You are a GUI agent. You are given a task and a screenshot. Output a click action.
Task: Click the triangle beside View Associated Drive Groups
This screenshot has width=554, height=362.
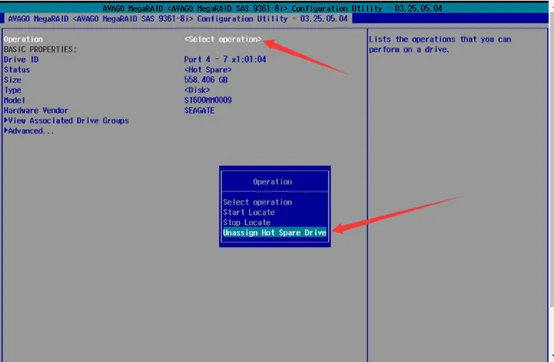click(6, 120)
